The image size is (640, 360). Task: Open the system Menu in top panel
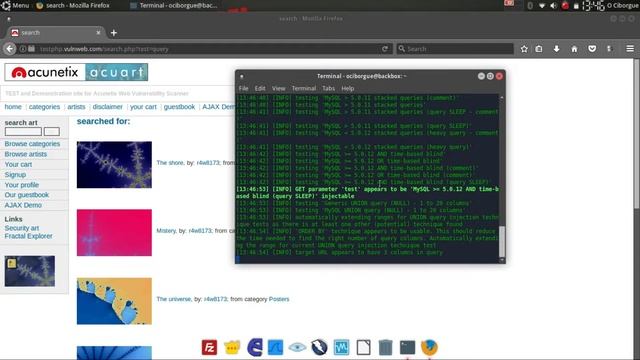(15, 6)
